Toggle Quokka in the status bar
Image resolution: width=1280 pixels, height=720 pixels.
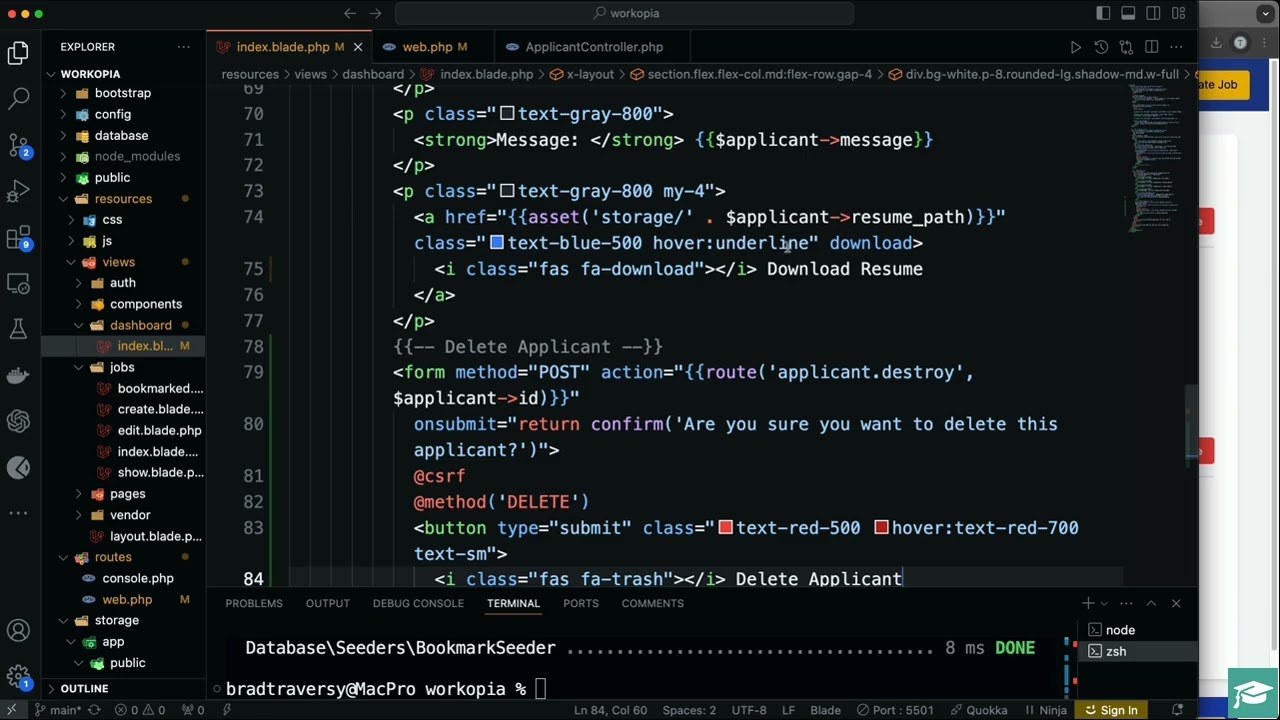coord(978,710)
